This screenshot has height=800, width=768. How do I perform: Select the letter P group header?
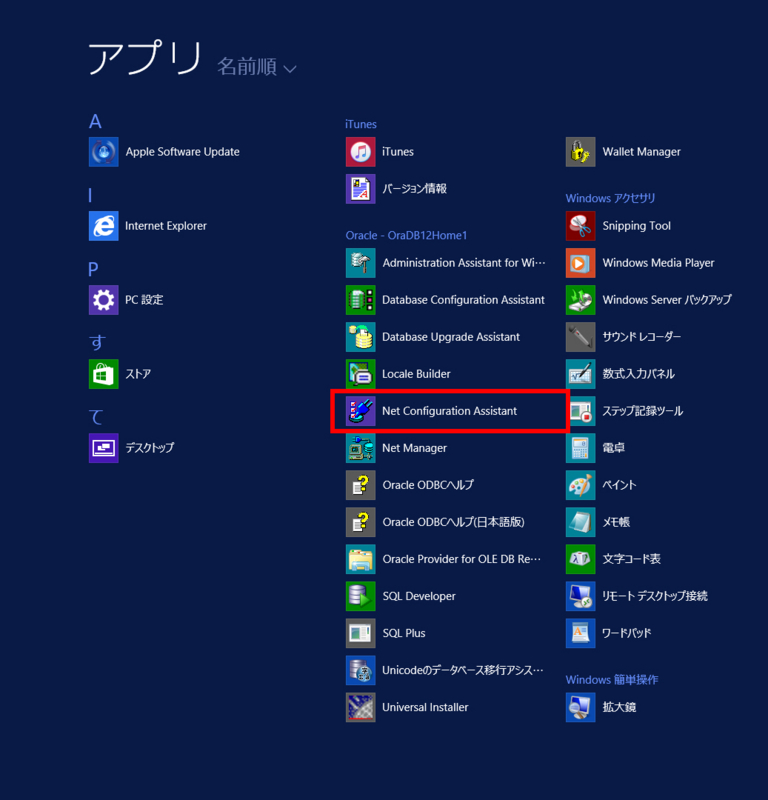pyautogui.click(x=93, y=269)
